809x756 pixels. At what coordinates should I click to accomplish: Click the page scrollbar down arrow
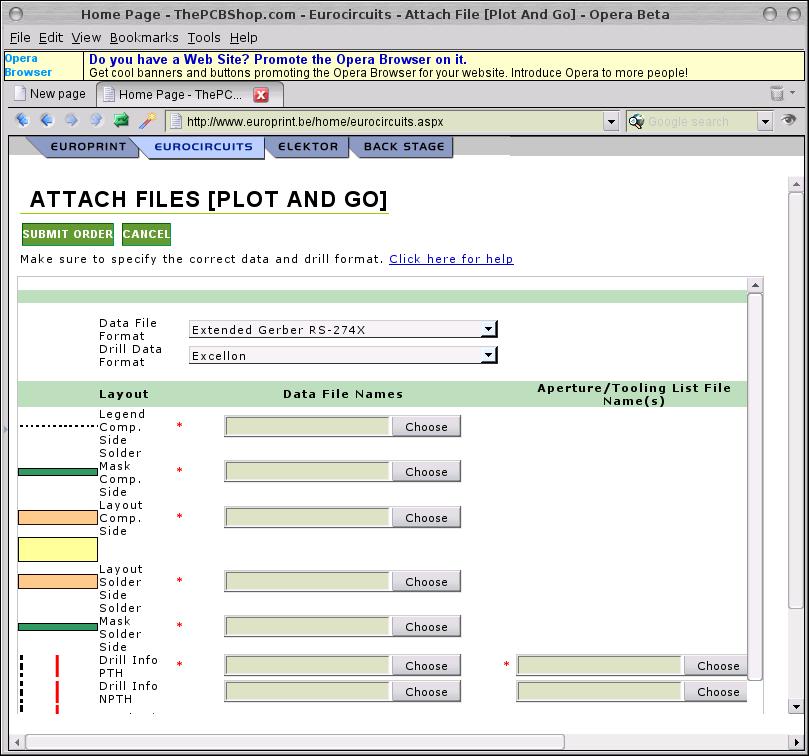tap(796, 706)
